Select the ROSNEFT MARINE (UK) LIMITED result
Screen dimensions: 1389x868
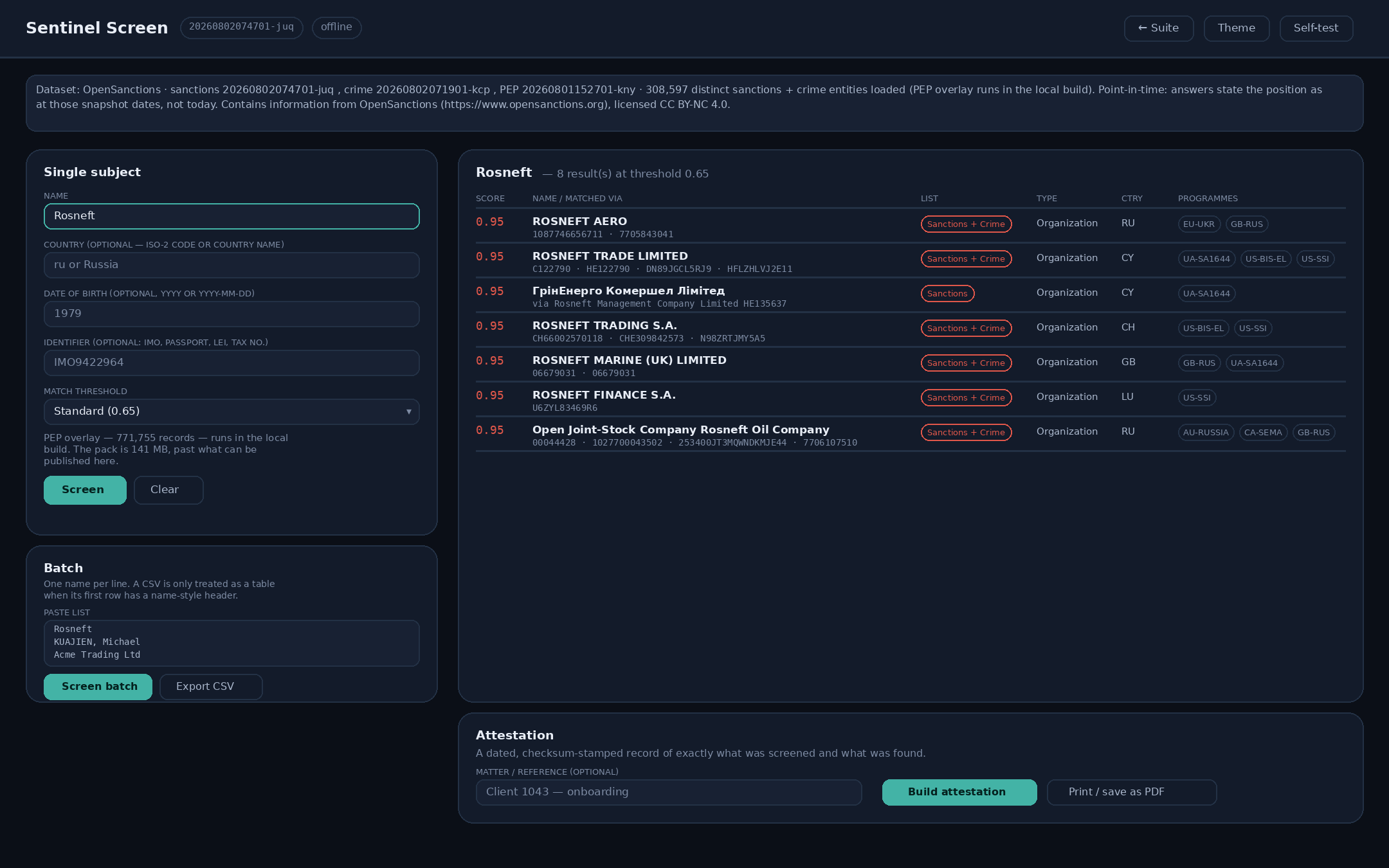[x=630, y=360]
